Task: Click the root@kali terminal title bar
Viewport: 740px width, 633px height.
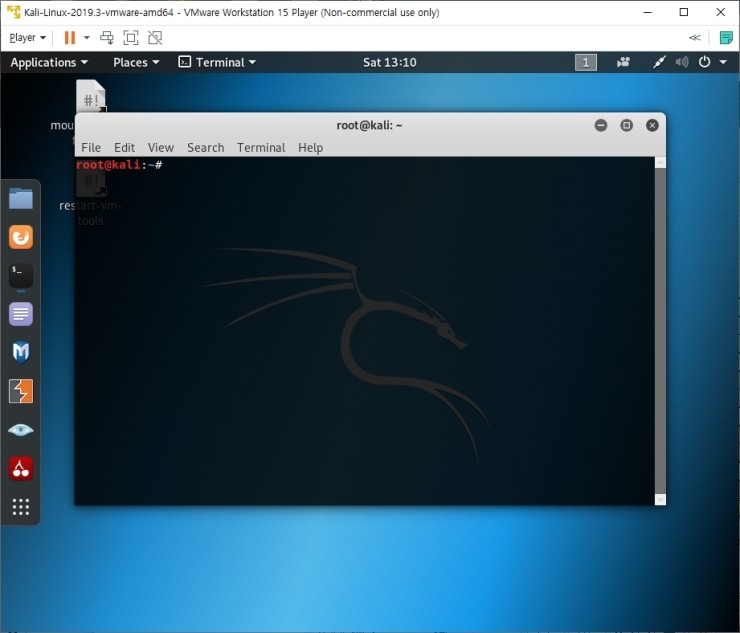Action: (369, 125)
